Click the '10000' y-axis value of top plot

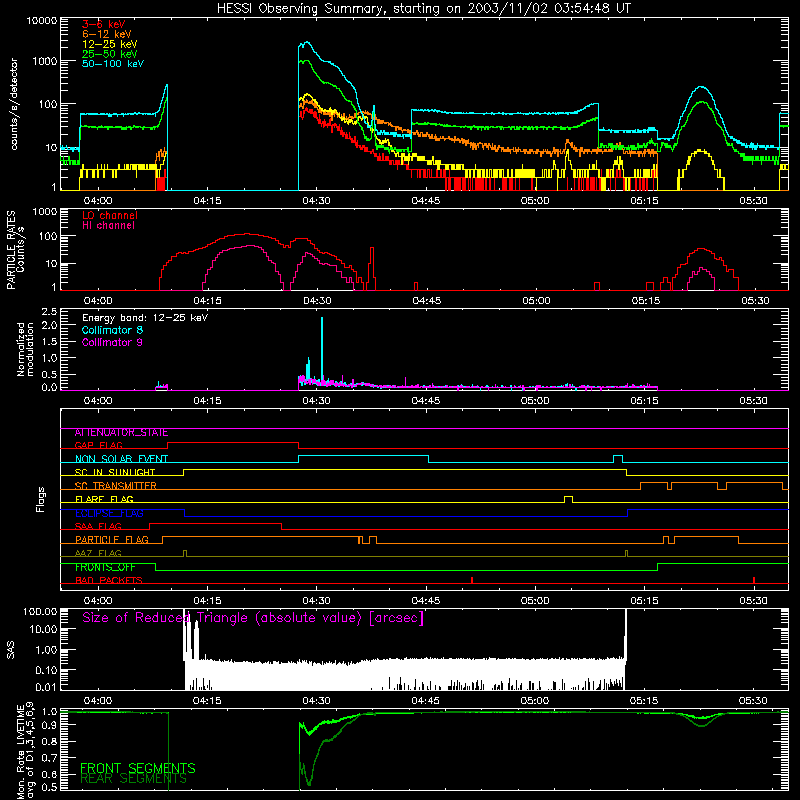[x=42, y=20]
